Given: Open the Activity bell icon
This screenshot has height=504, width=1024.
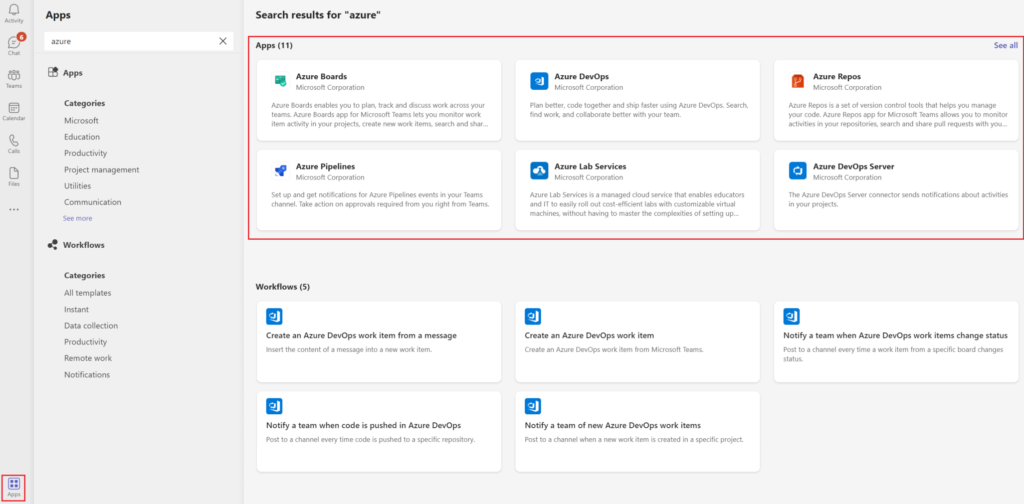Looking at the screenshot, I should click(14, 12).
